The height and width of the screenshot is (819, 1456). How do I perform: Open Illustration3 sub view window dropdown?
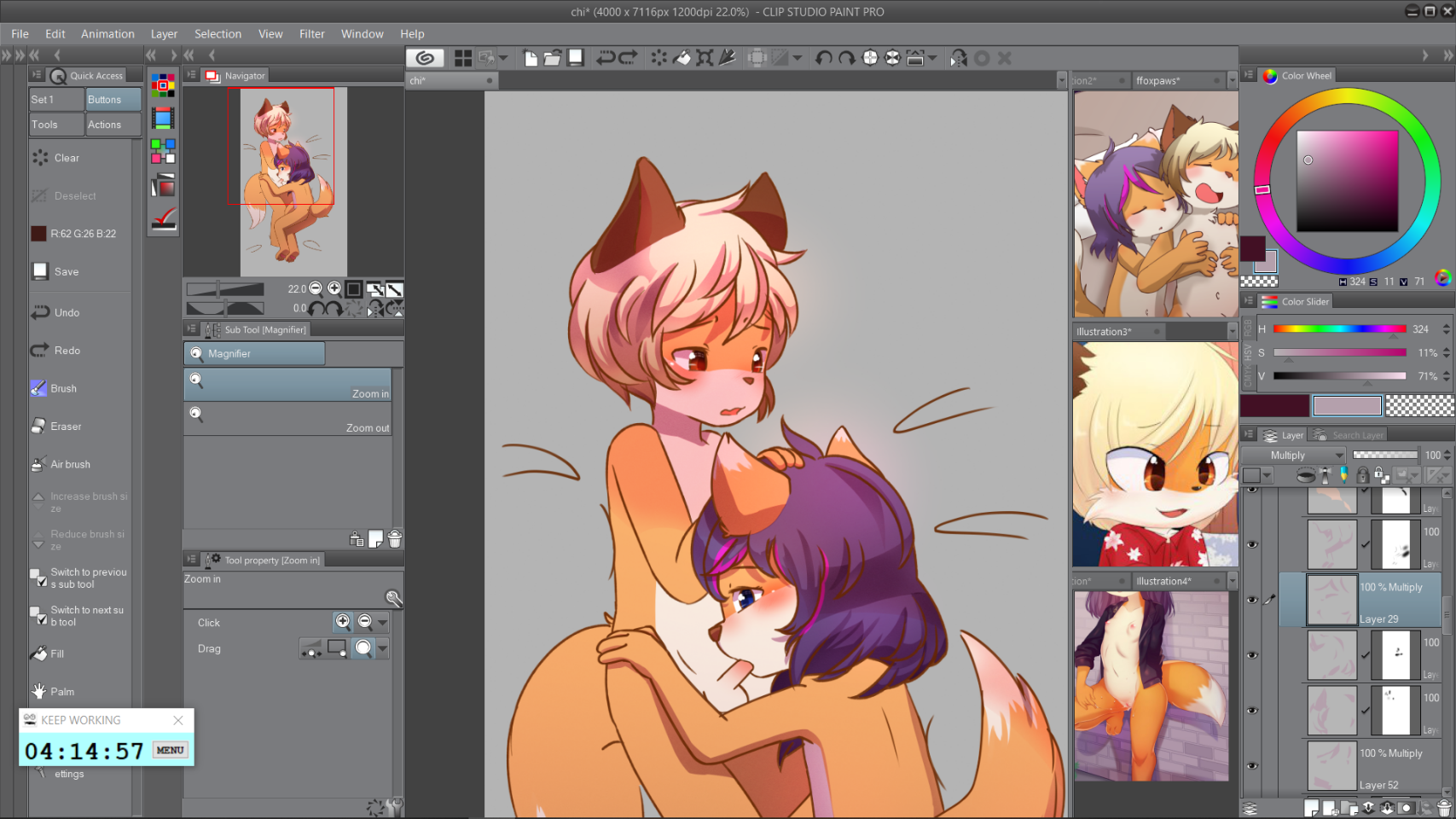pyautogui.click(x=1232, y=331)
